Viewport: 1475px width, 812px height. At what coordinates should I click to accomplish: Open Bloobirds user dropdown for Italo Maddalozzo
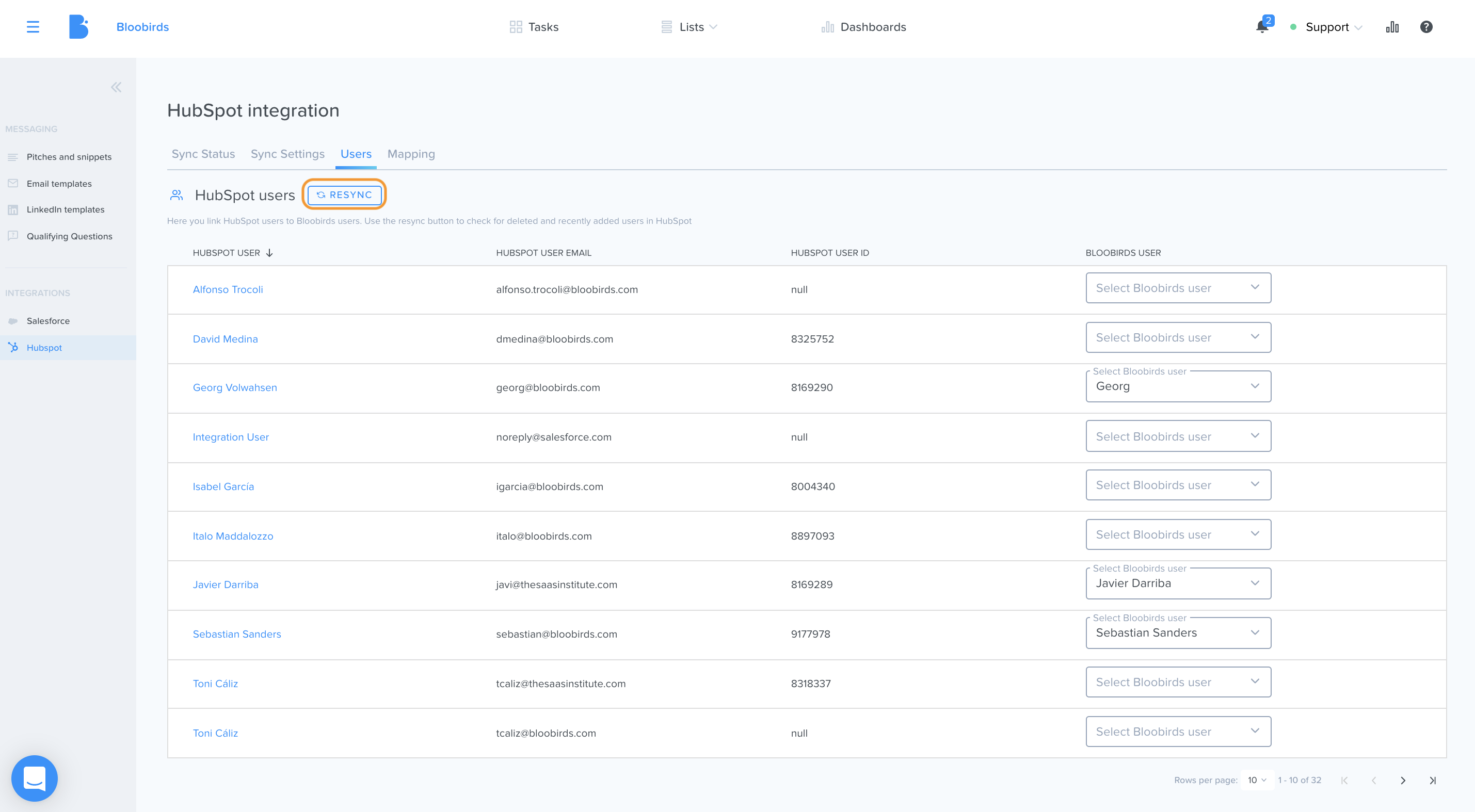tap(1178, 534)
